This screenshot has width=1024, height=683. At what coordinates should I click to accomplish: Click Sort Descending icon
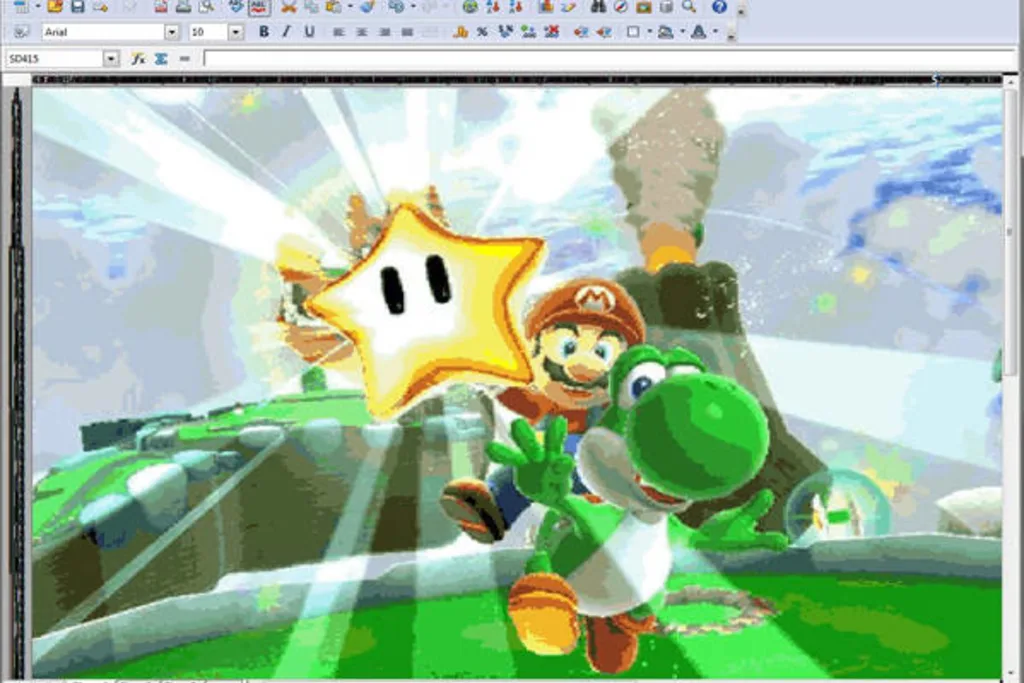pos(516,7)
